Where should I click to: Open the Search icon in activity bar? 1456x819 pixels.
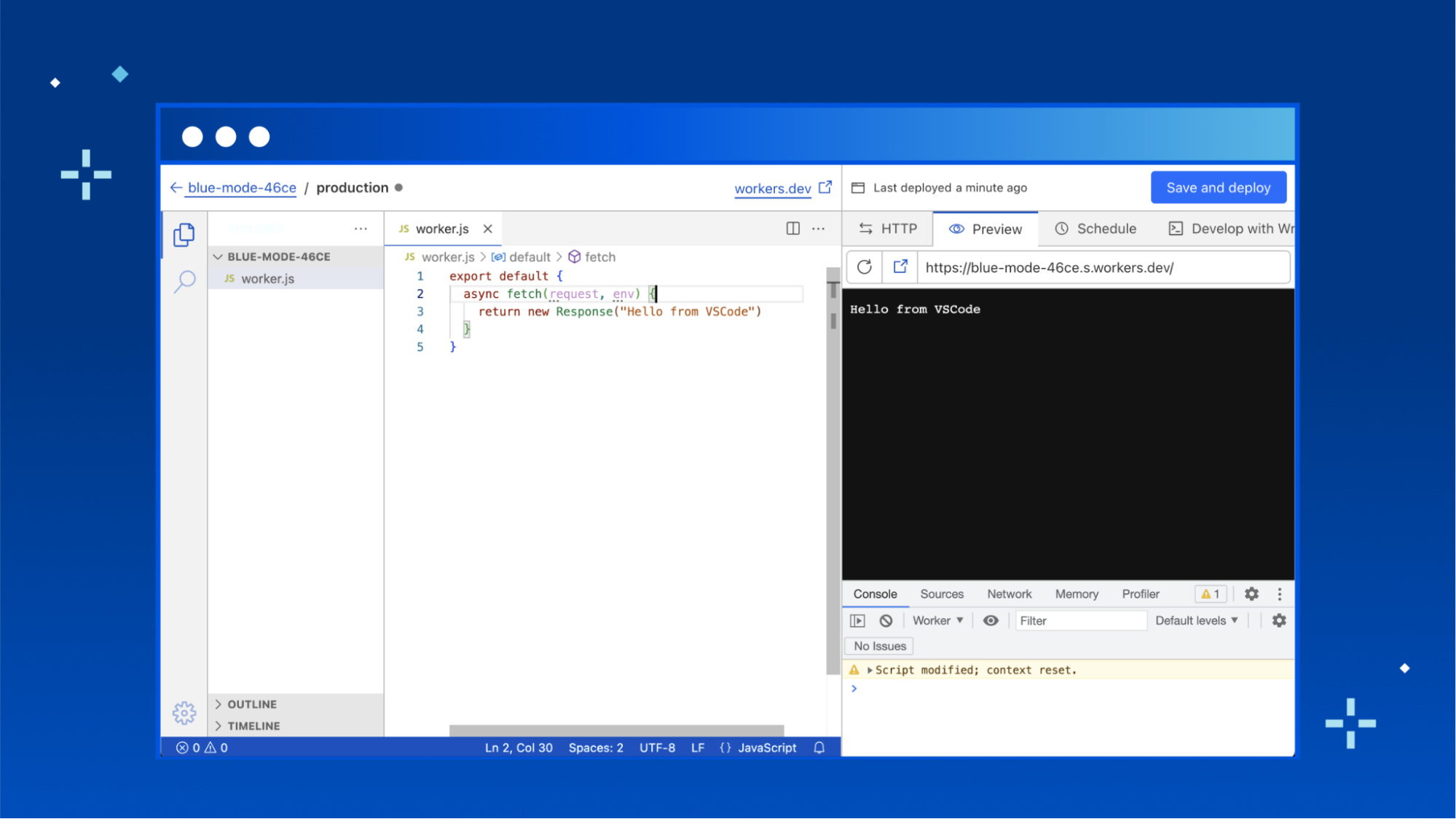(x=185, y=280)
